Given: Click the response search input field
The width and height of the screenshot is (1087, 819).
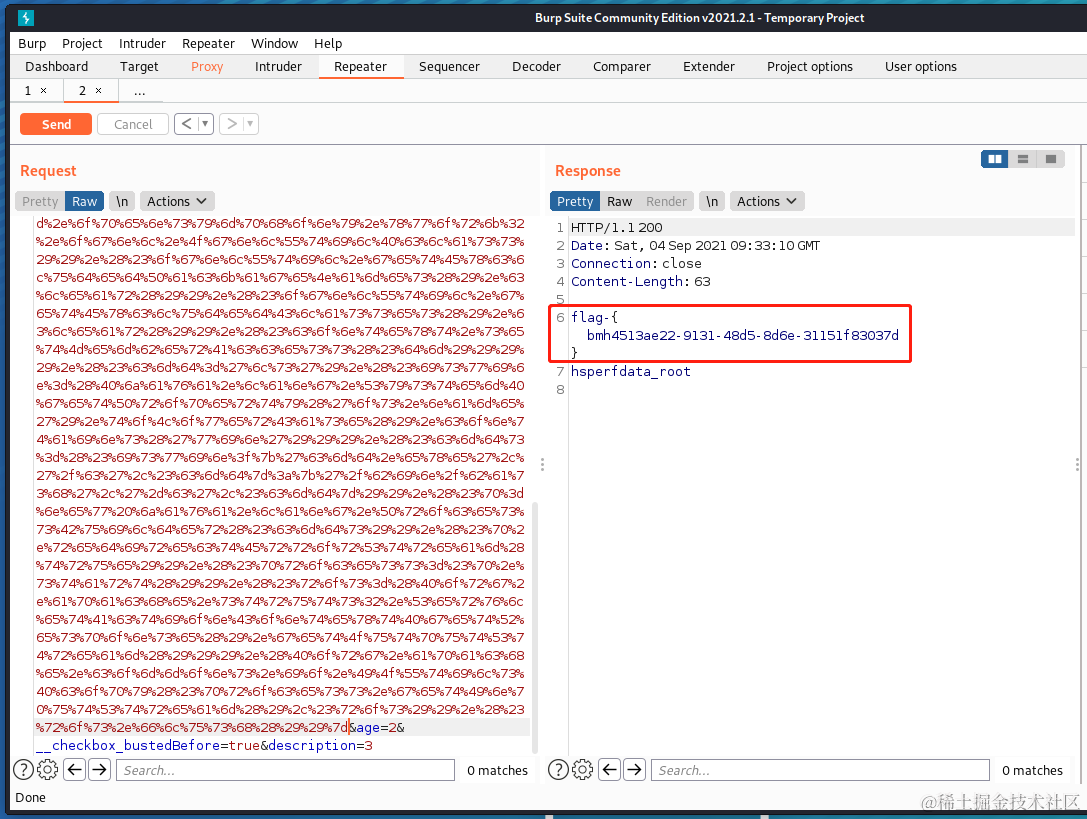Looking at the screenshot, I should (820, 770).
